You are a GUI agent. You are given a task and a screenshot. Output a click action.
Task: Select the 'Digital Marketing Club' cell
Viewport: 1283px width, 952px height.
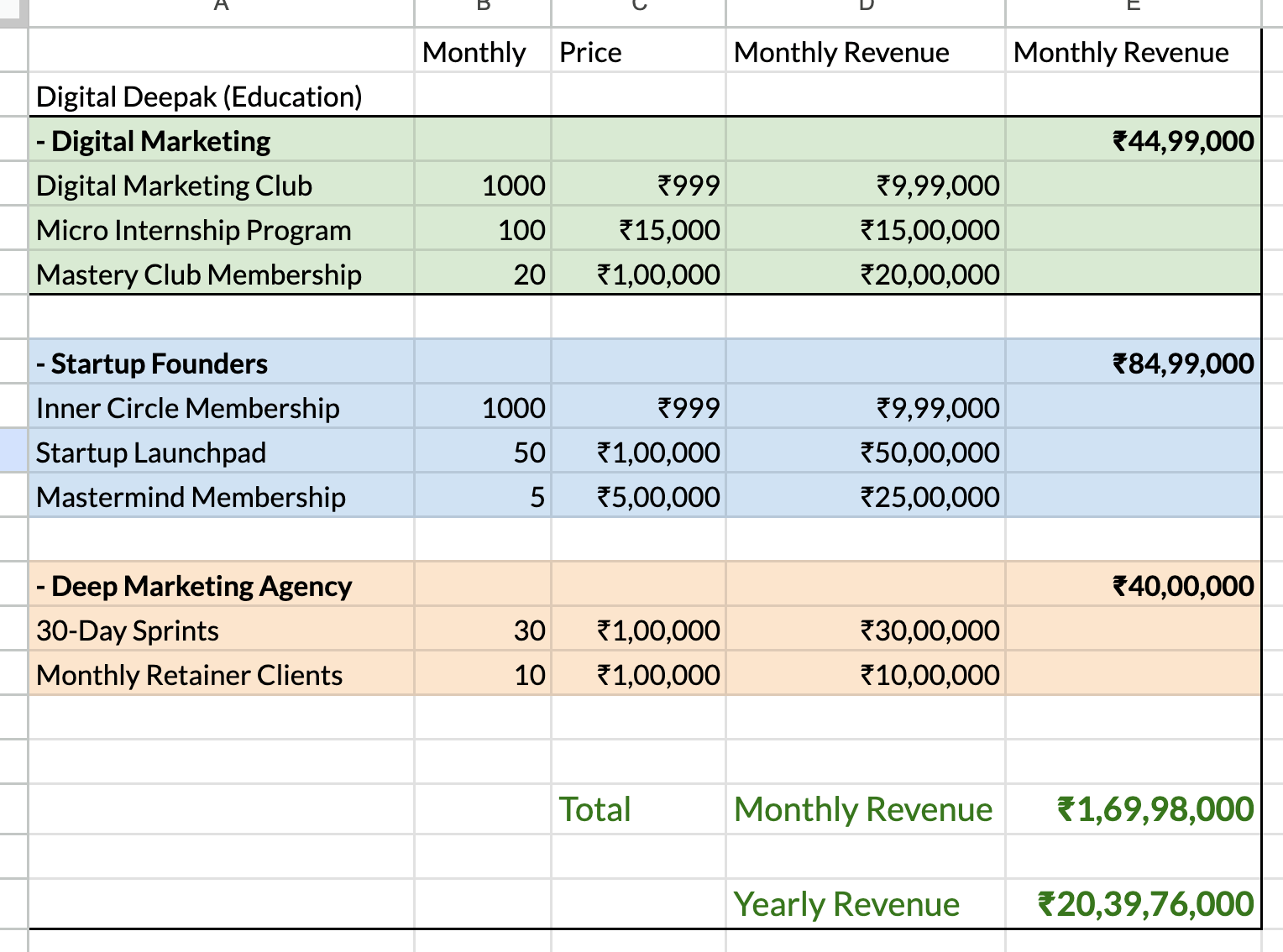[222, 185]
